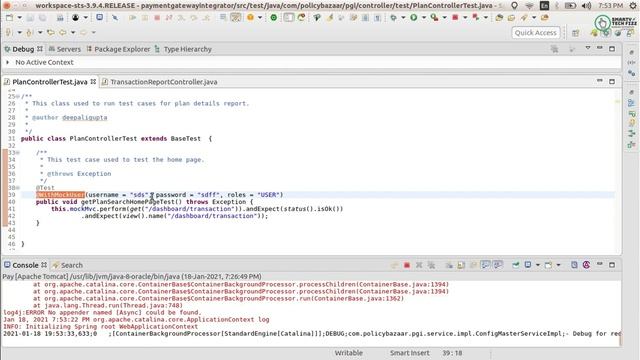This screenshot has width=640, height=360.
Task: Click the Open Console icon
Action: click(548, 265)
